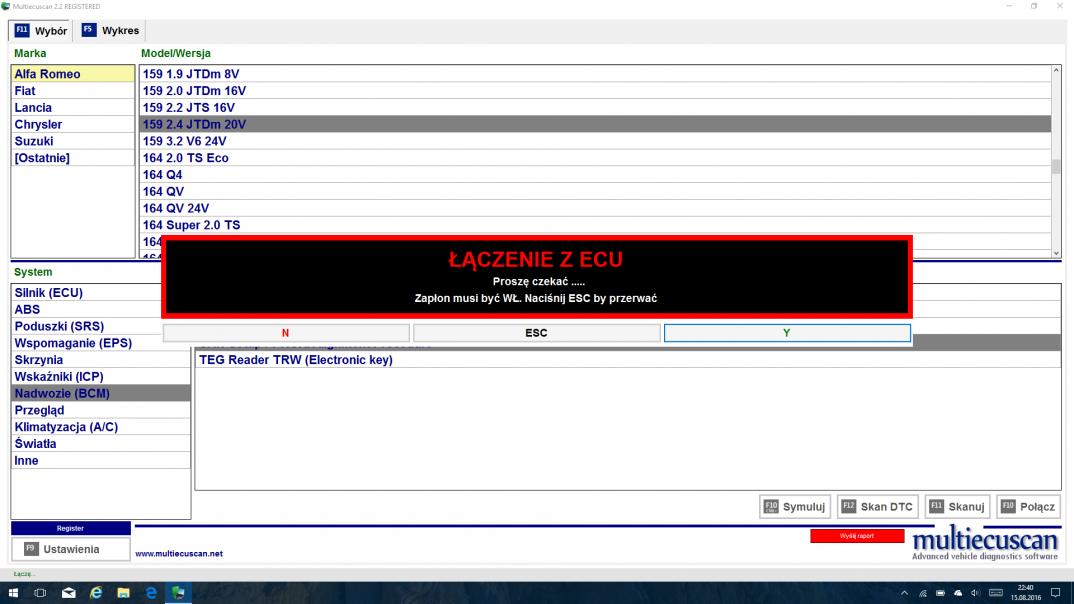
Task: Select Nadwozie (BCM) system
Action: [x=101, y=393]
